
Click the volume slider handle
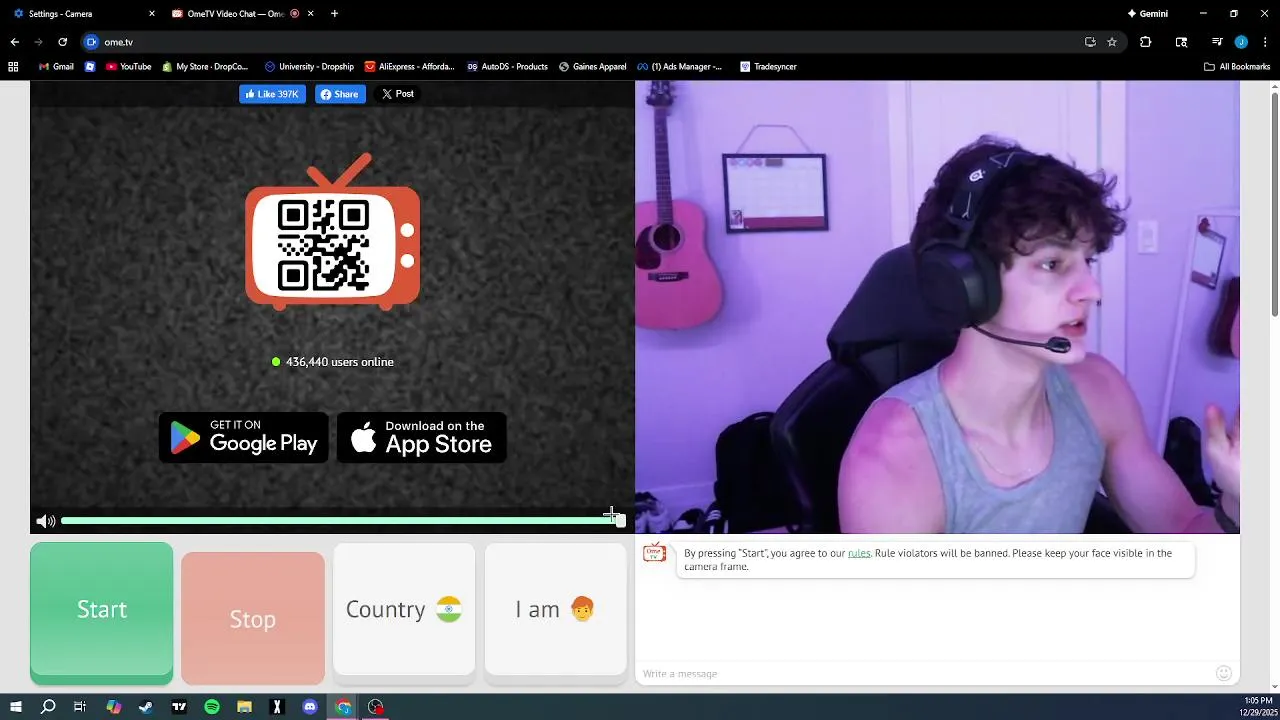pos(620,520)
